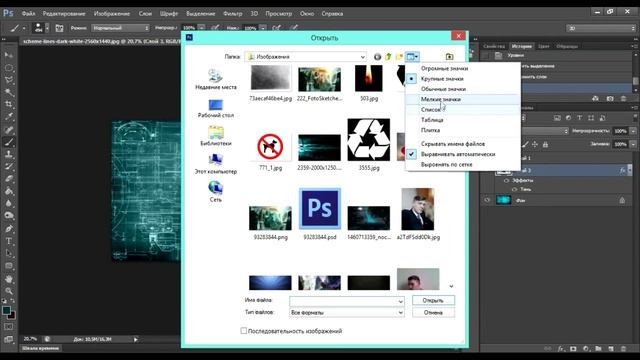Open the brush blend mode dropdown
The image size is (640, 360).
[x=120, y=28]
